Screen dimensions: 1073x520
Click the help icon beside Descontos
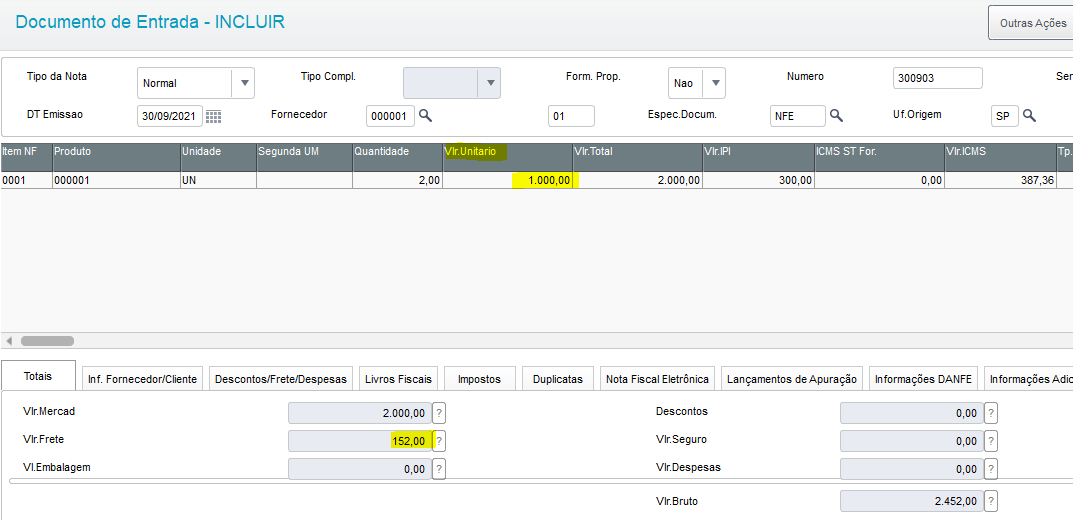(x=990, y=413)
